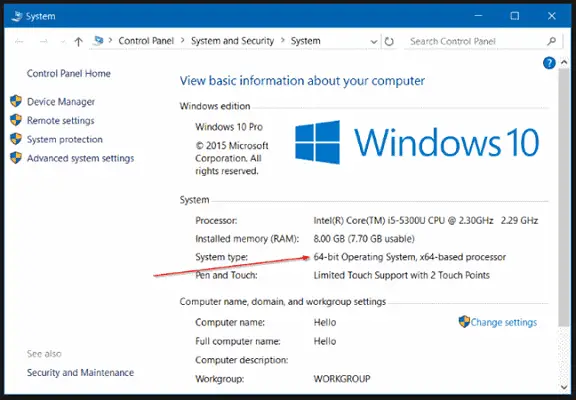This screenshot has width=576, height=400.
Task: Open Security and Maintenance link
Action: [x=80, y=372]
